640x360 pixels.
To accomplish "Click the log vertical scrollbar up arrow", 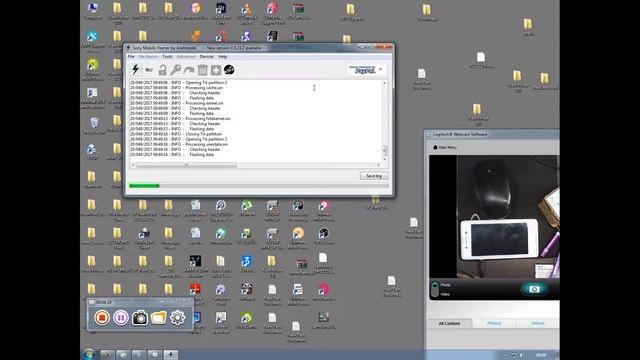I will (x=384, y=83).
